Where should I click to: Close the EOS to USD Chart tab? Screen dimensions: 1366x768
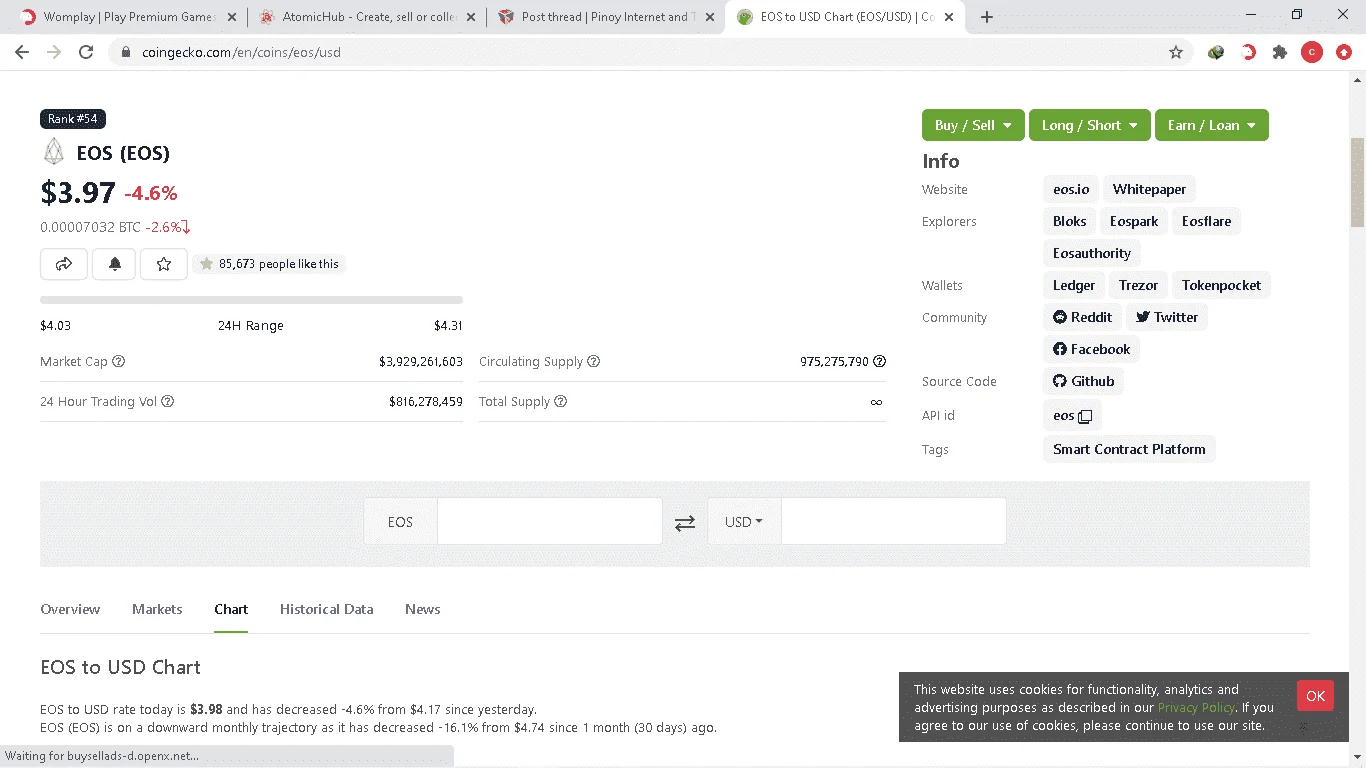[x=949, y=17]
